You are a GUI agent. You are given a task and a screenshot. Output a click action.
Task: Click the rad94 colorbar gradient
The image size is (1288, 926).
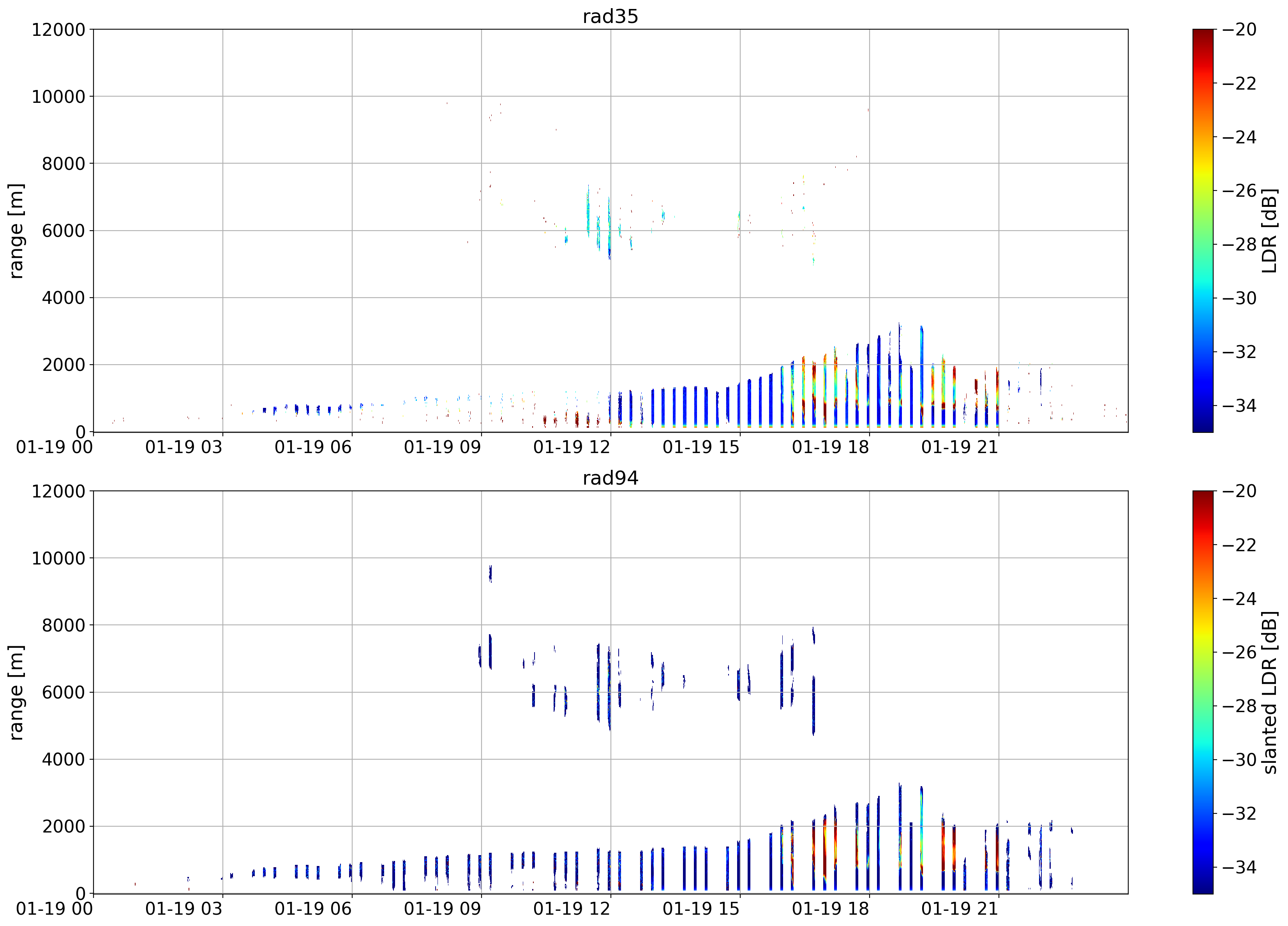coord(1203,692)
